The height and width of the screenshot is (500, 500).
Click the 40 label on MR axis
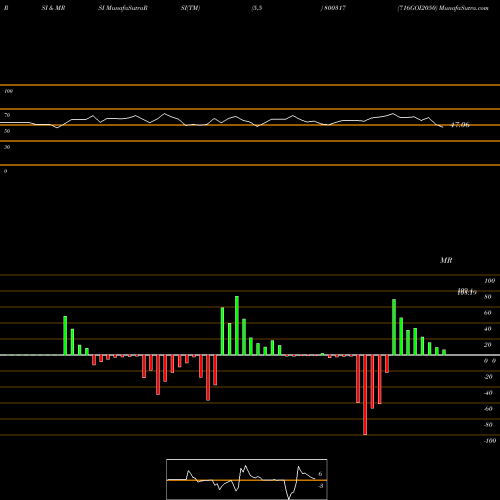point(488,329)
